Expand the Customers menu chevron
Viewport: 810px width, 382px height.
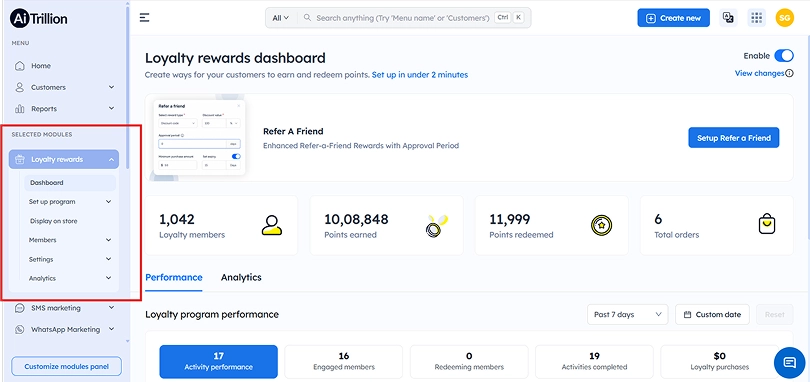pyautogui.click(x=112, y=87)
